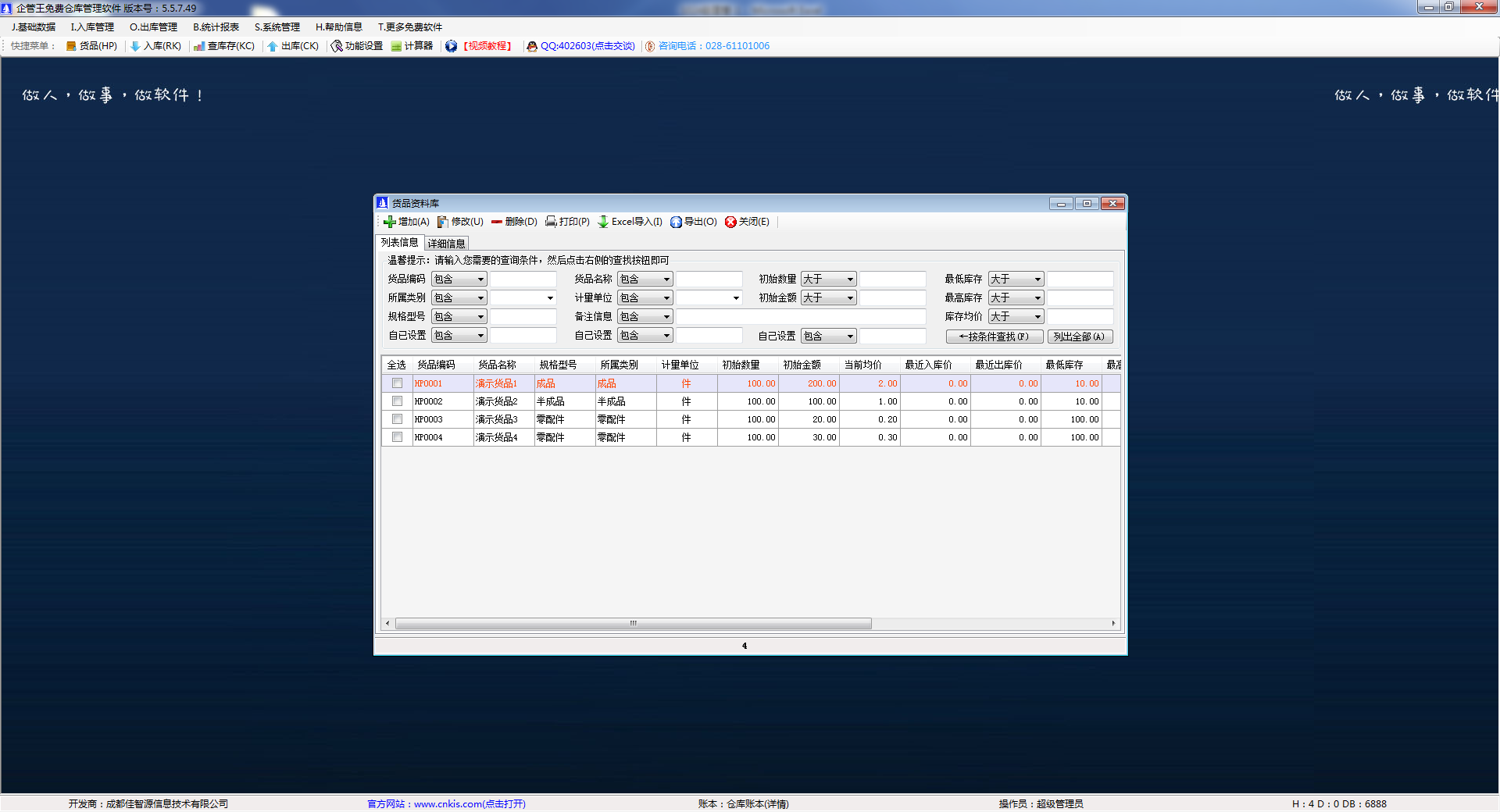Screen dimensions: 1500x812
Task: Open the 出库(CK) quick shortcut
Action: (293, 46)
